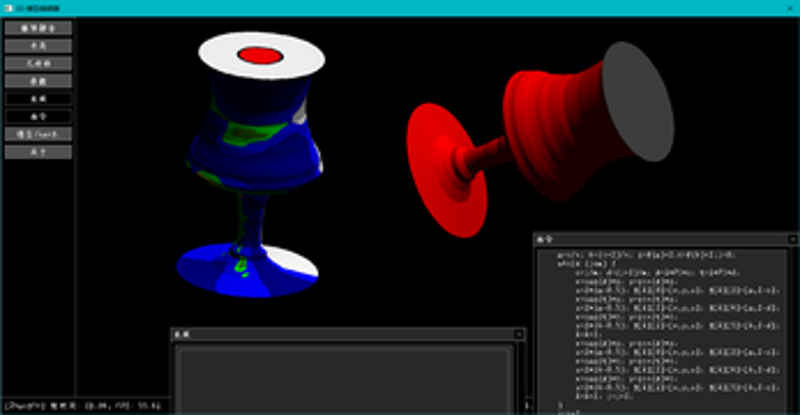Toggle the sixth sidebar button, the lower black one
The image size is (800, 415).
point(38,116)
